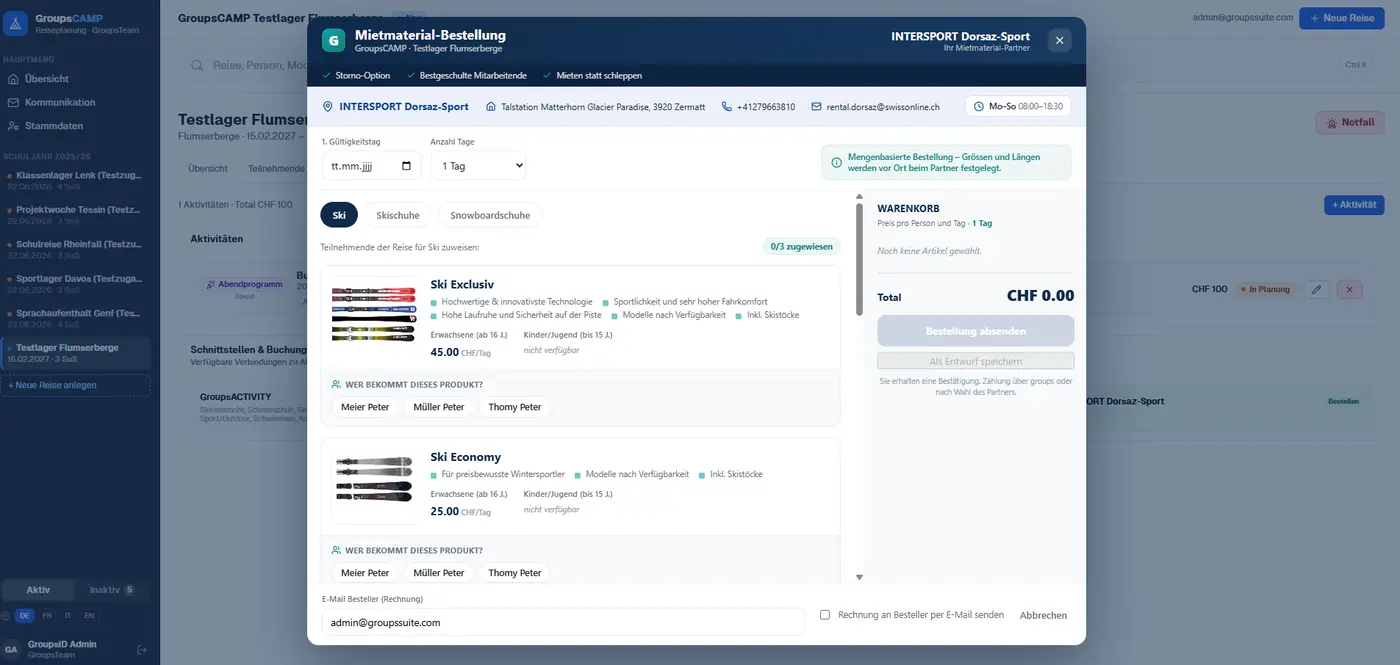Select the Klassenlager Lenk trip in the sidebar
1400x665 pixels.
[75, 180]
